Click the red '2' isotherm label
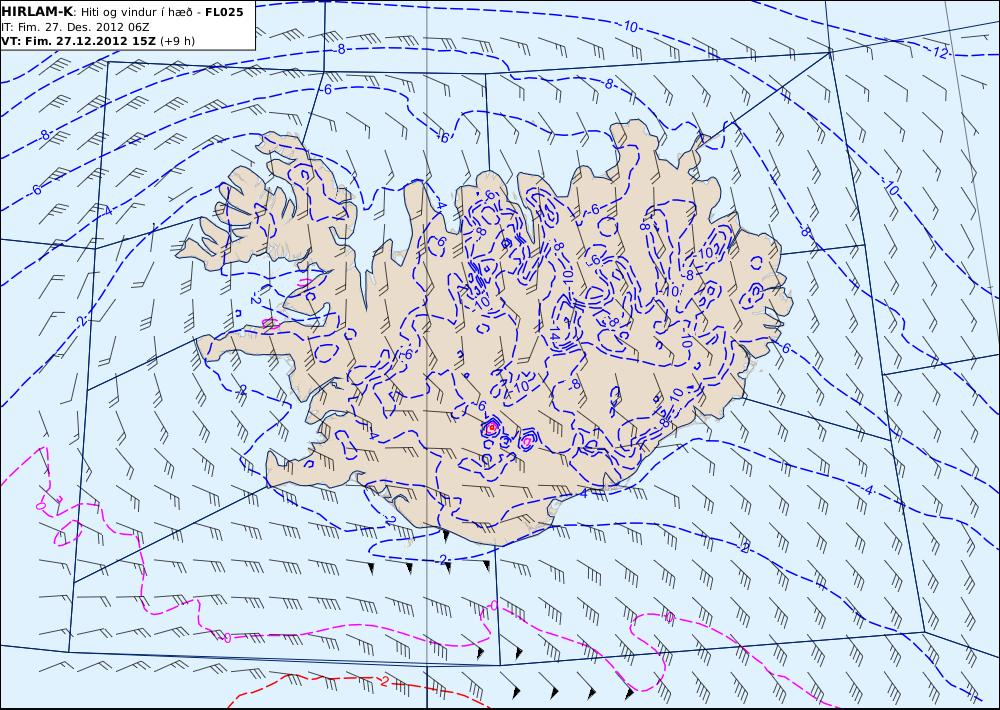 point(384,681)
